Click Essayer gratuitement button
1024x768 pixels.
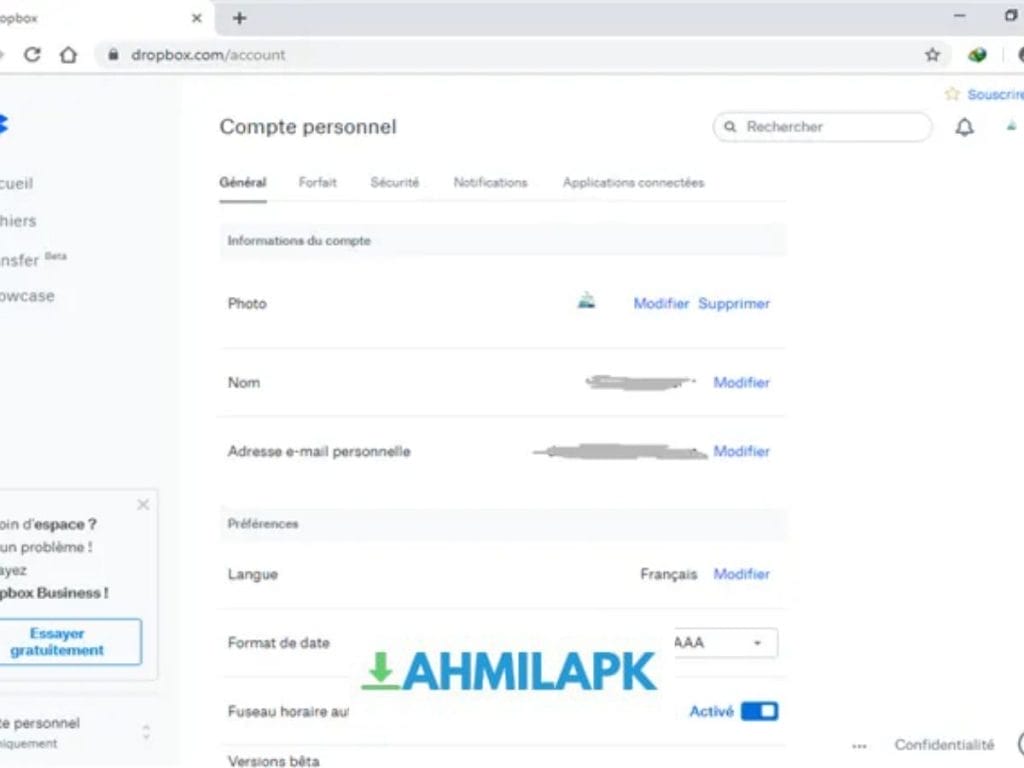pos(57,642)
